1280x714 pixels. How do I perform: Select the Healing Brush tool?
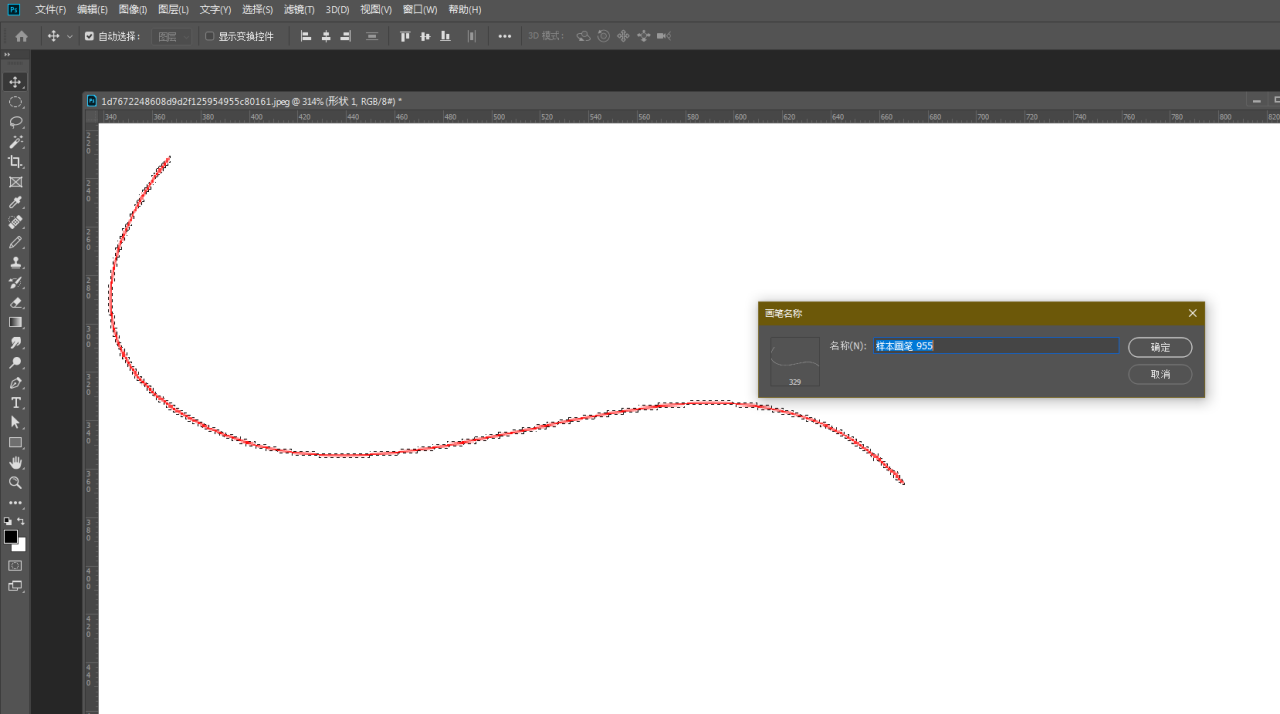click(15, 222)
